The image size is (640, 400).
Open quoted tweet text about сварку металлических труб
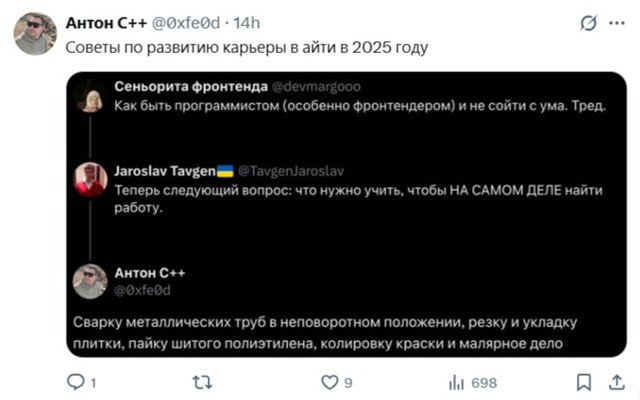tap(325, 333)
